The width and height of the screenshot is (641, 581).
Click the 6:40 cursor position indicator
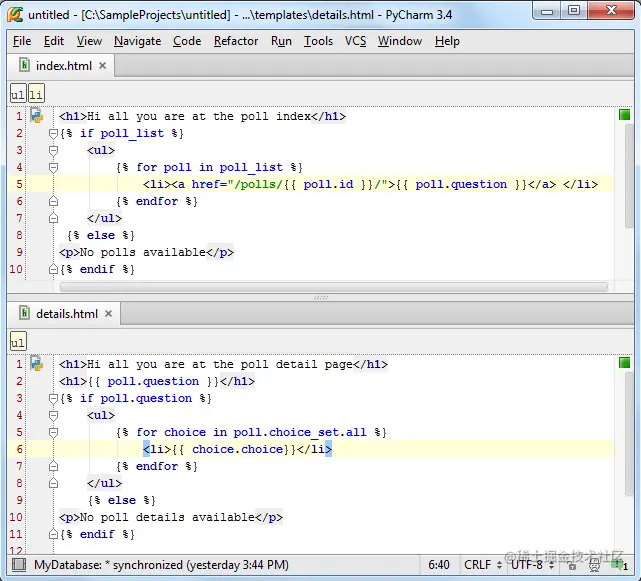[439, 565]
